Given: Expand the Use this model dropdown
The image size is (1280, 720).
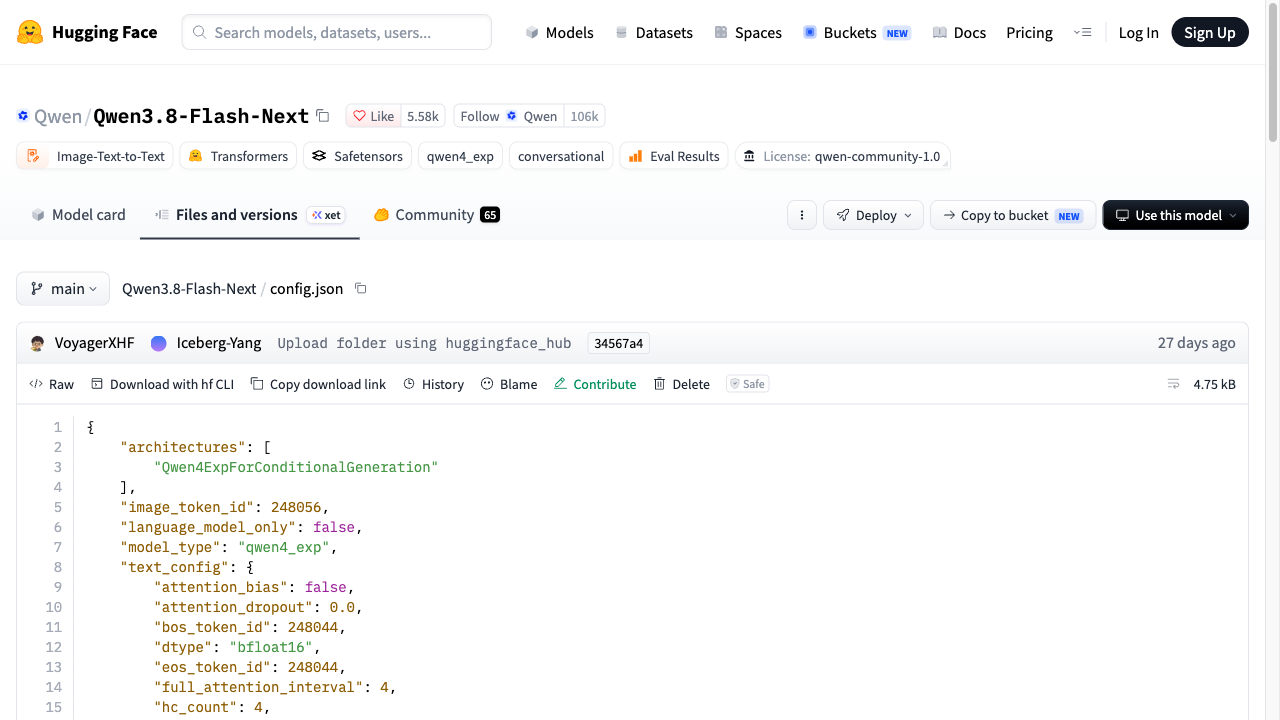Looking at the screenshot, I should coord(1176,215).
